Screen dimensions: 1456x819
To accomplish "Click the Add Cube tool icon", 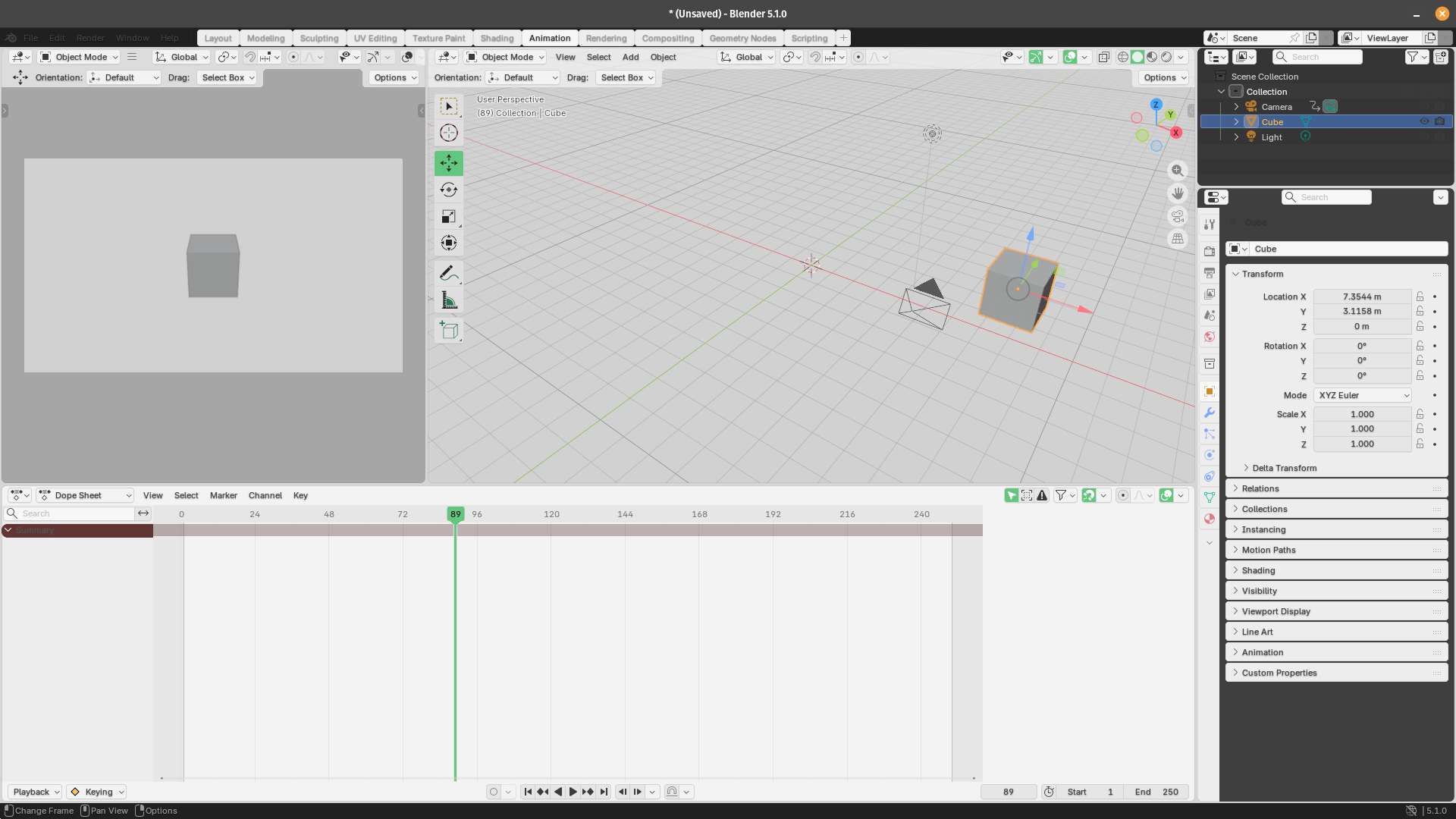I will [449, 331].
